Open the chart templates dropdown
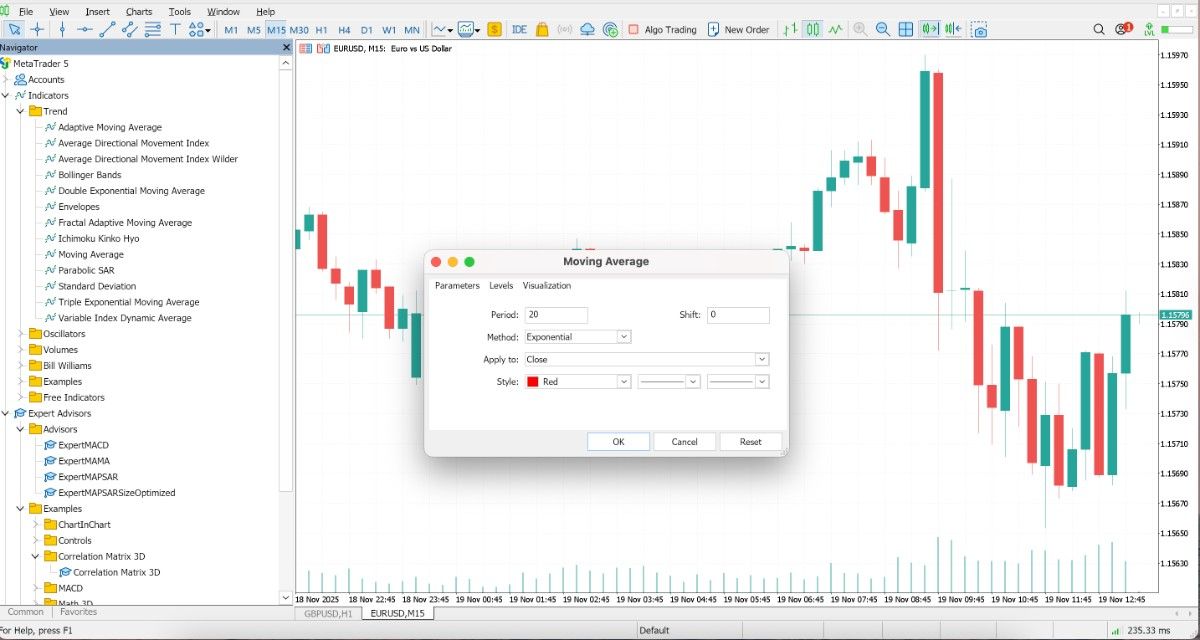 469,30
